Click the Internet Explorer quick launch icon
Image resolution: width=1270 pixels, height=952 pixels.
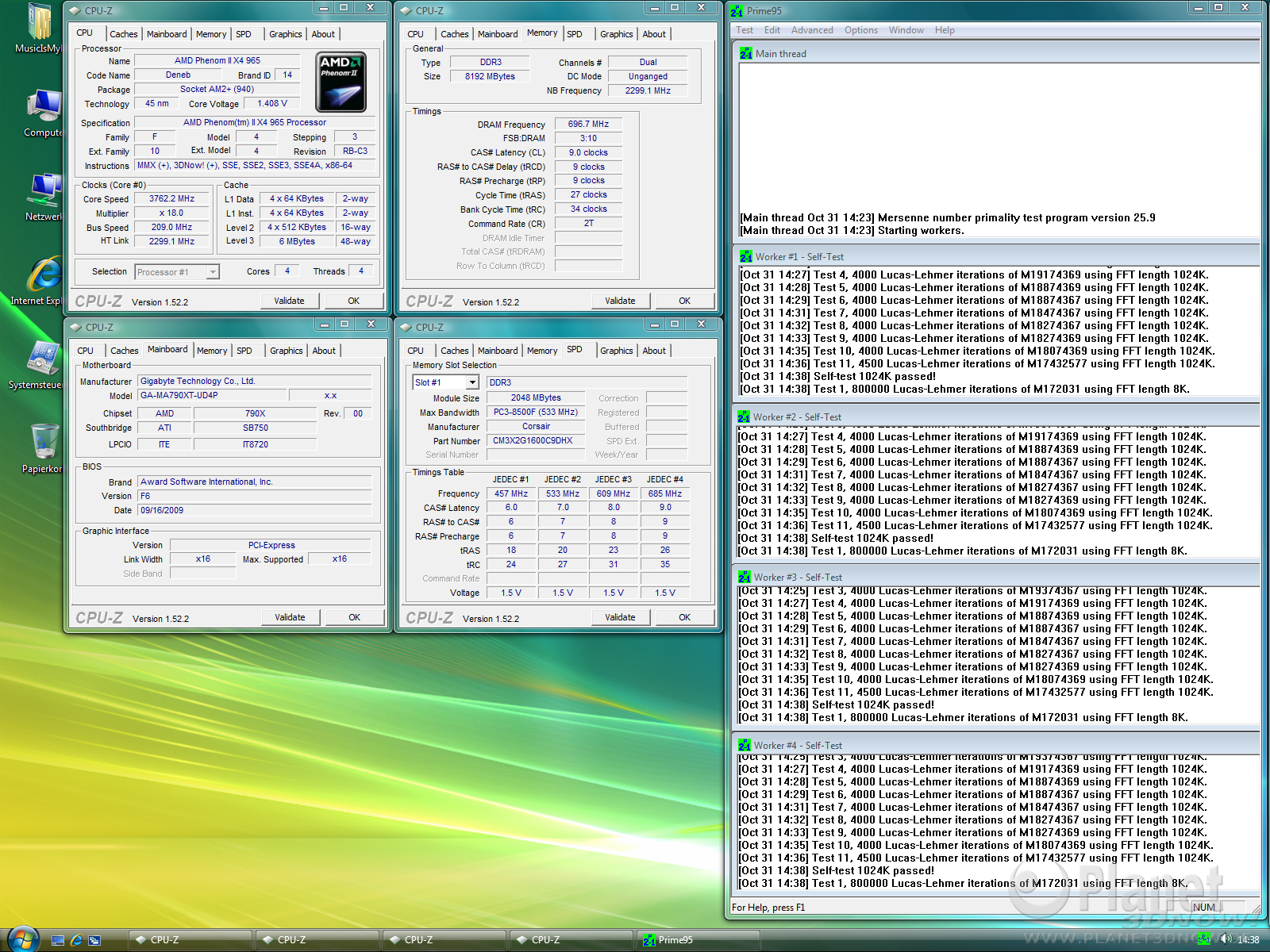click(x=76, y=940)
